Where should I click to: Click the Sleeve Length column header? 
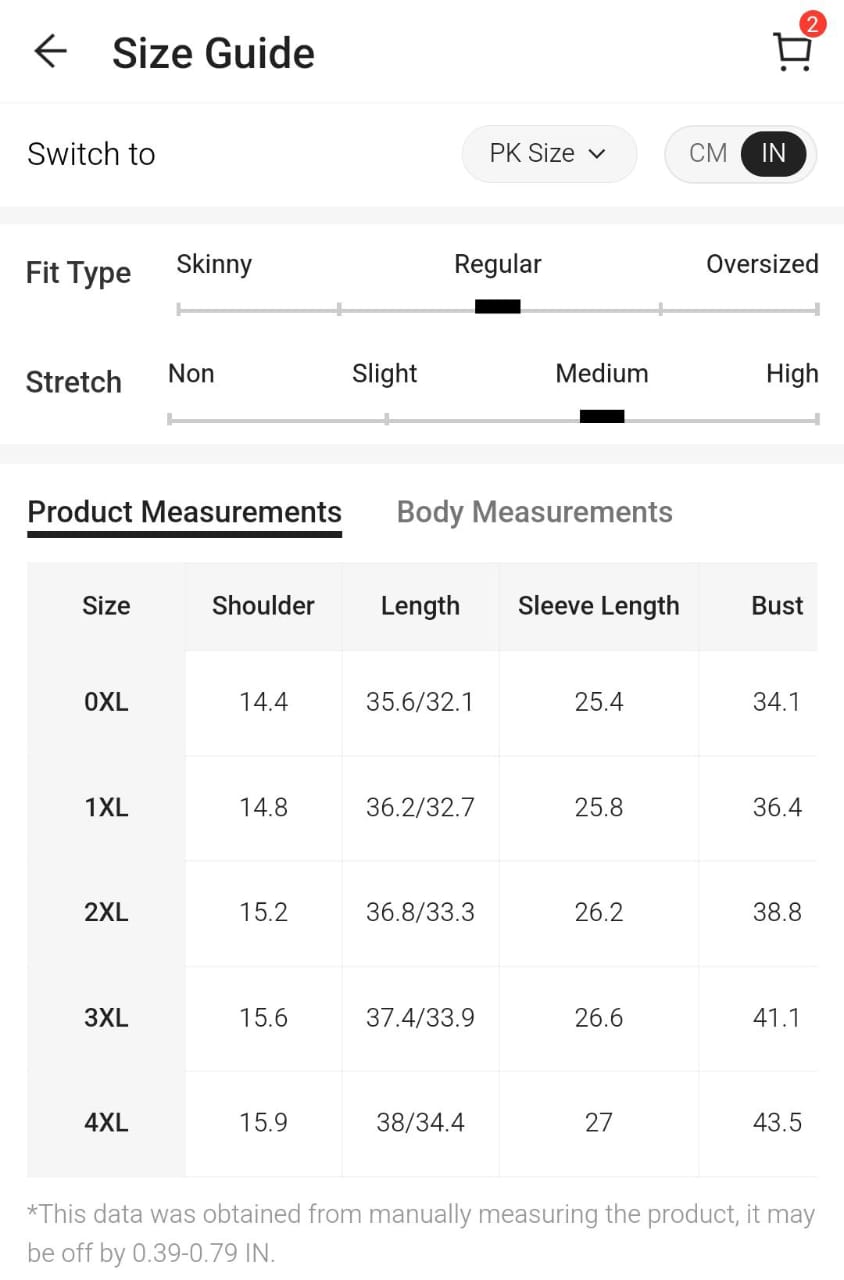tap(598, 606)
